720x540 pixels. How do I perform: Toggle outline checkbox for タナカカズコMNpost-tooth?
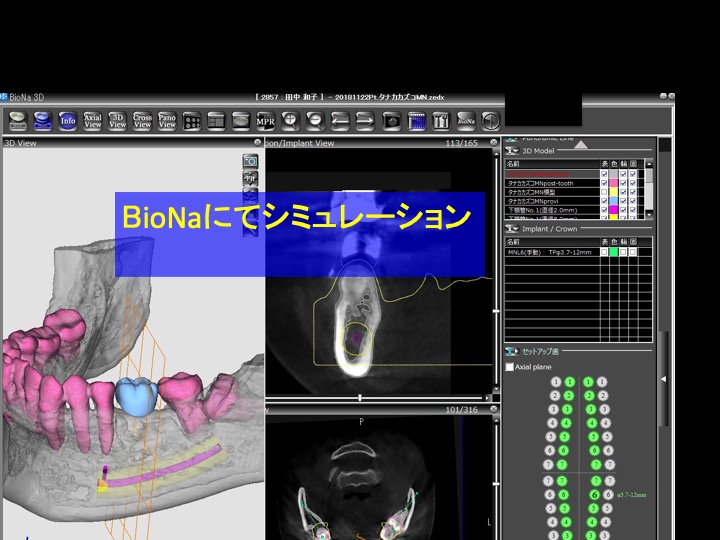point(623,183)
